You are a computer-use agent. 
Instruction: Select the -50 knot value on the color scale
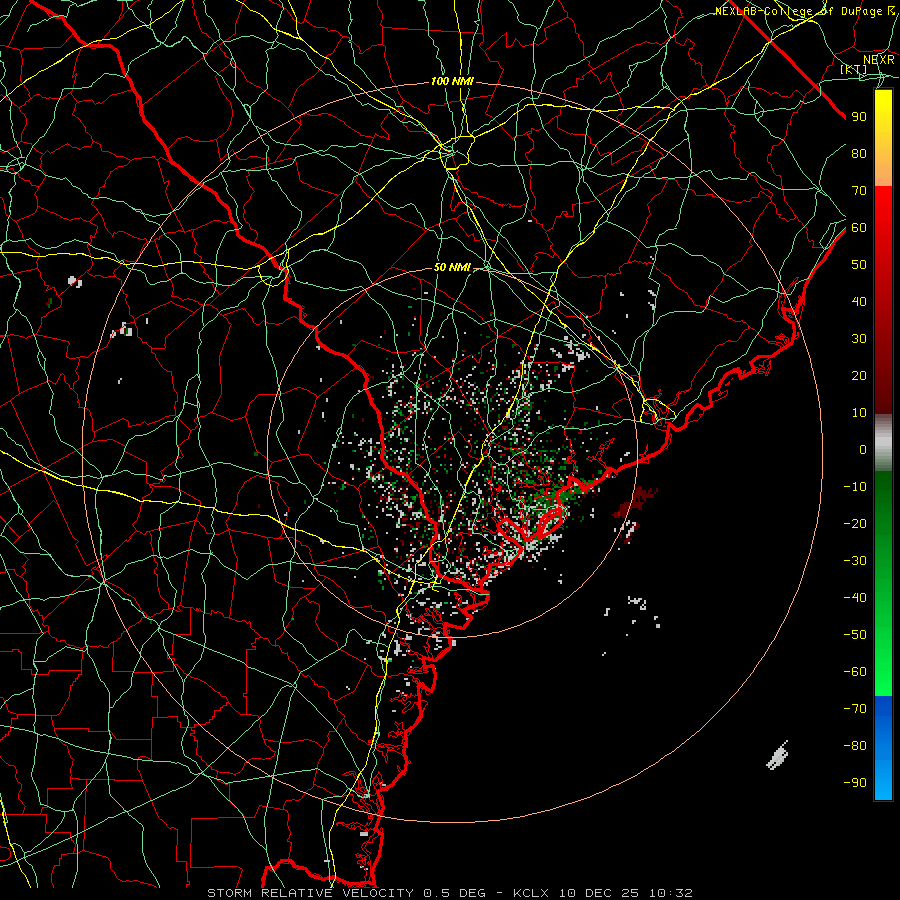tap(855, 635)
